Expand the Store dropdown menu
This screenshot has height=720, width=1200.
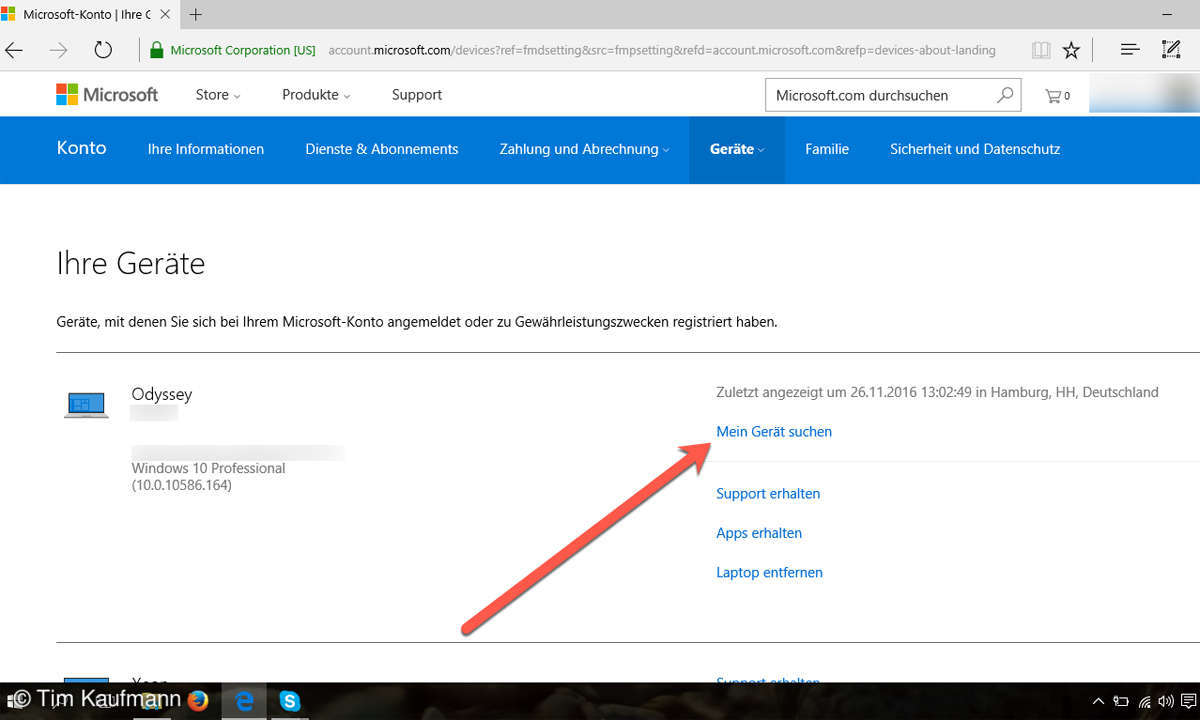click(218, 95)
